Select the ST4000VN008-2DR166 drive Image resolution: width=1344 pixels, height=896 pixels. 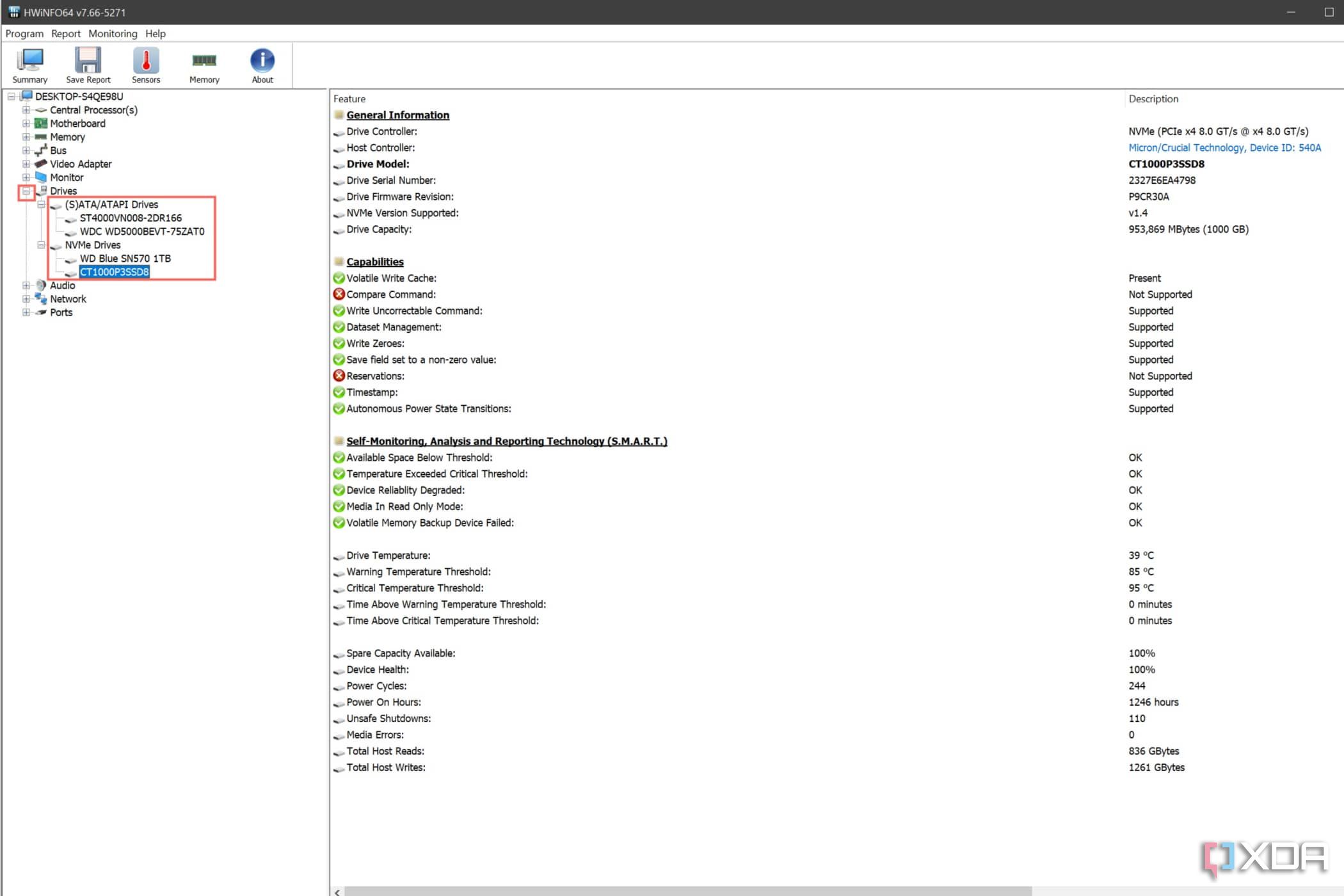coord(131,218)
